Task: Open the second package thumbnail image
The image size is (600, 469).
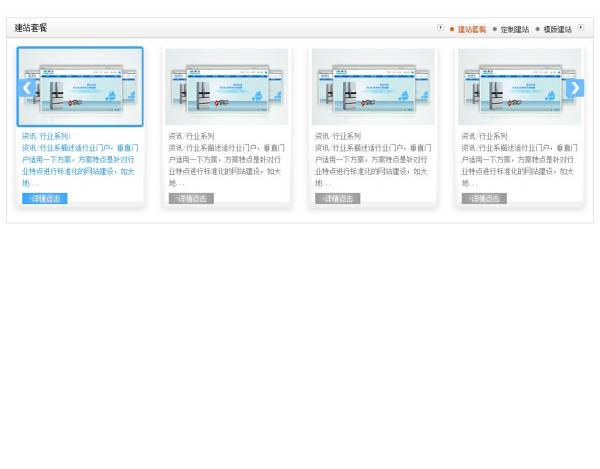Action: point(226,87)
